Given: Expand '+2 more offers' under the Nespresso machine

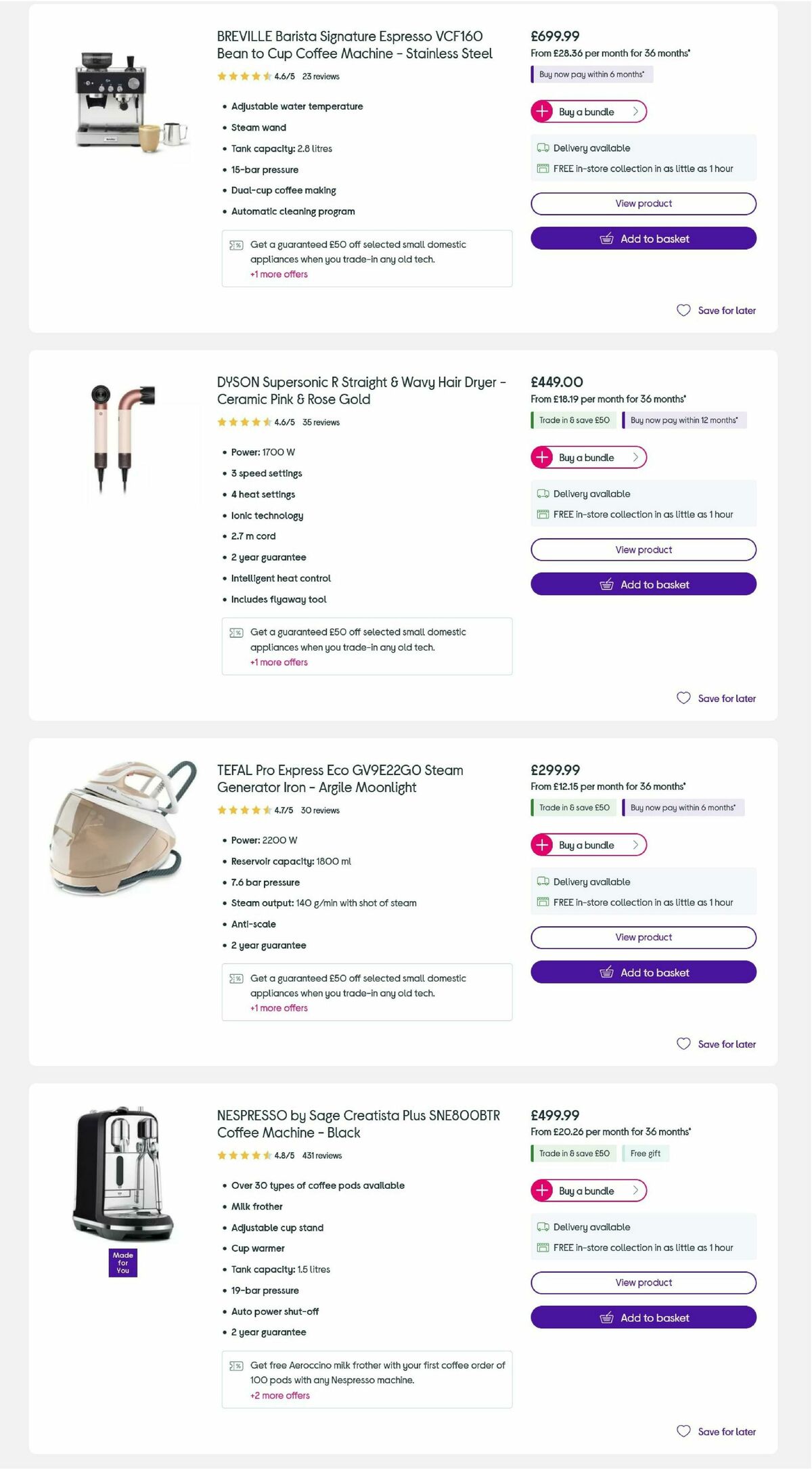Looking at the screenshot, I should tap(280, 1395).
